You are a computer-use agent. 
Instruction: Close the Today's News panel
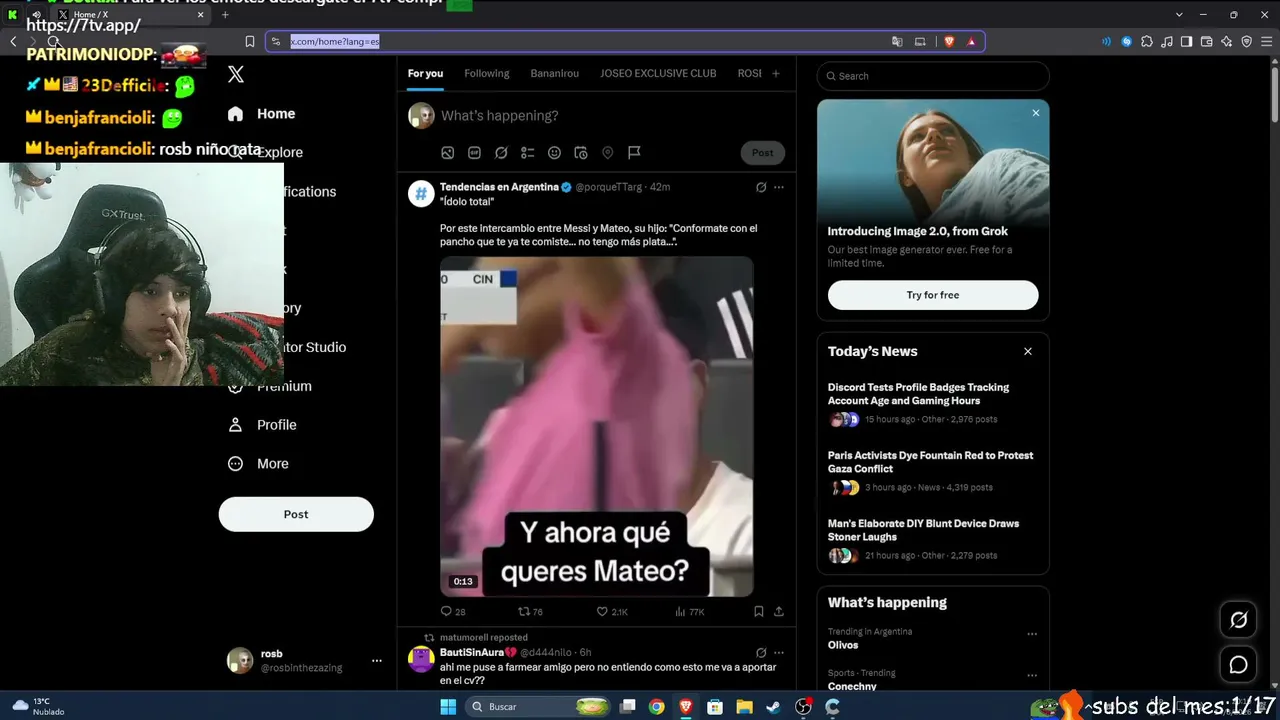point(1028,352)
